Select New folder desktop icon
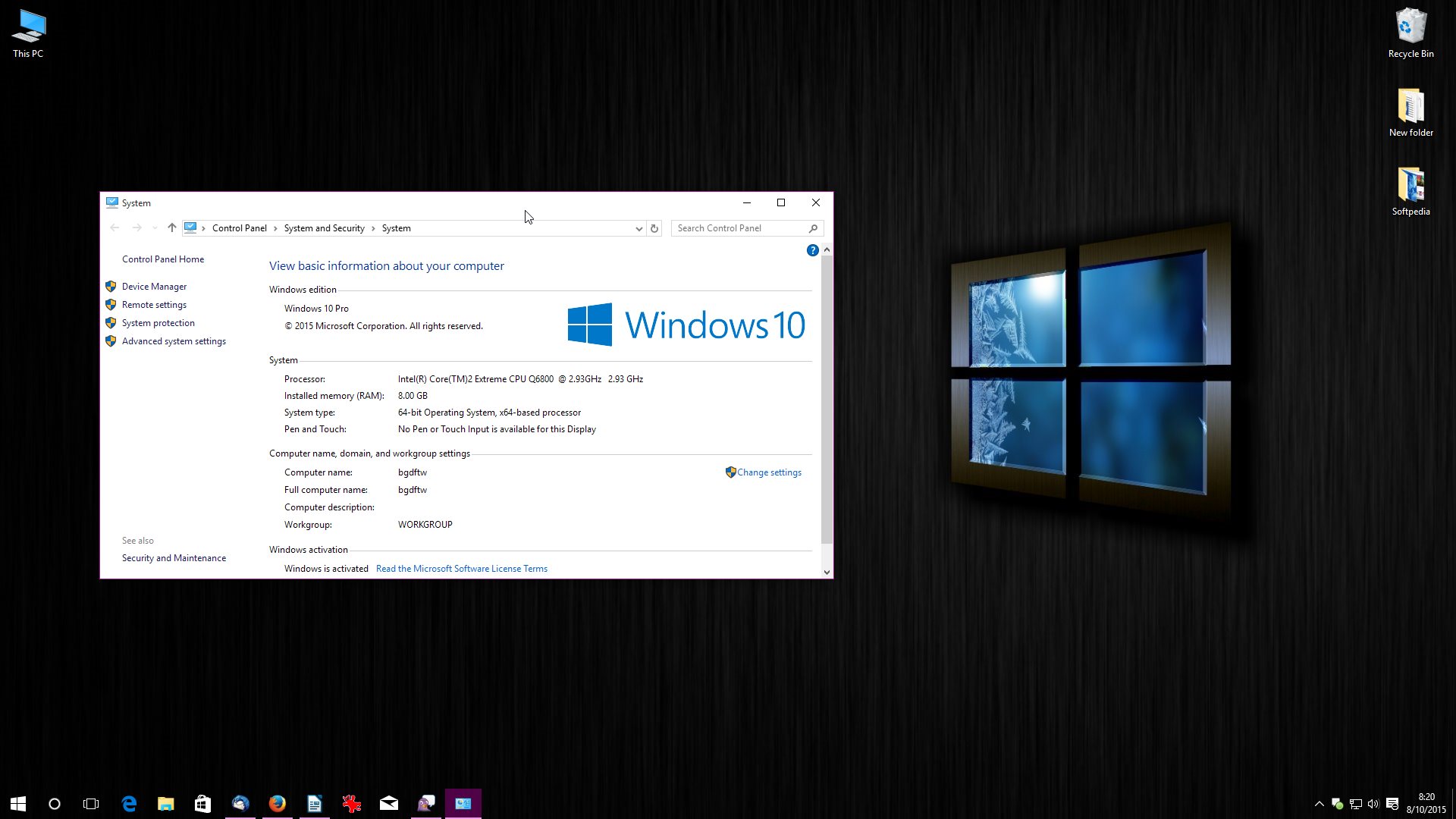Image resolution: width=1456 pixels, height=819 pixels. [1410, 112]
